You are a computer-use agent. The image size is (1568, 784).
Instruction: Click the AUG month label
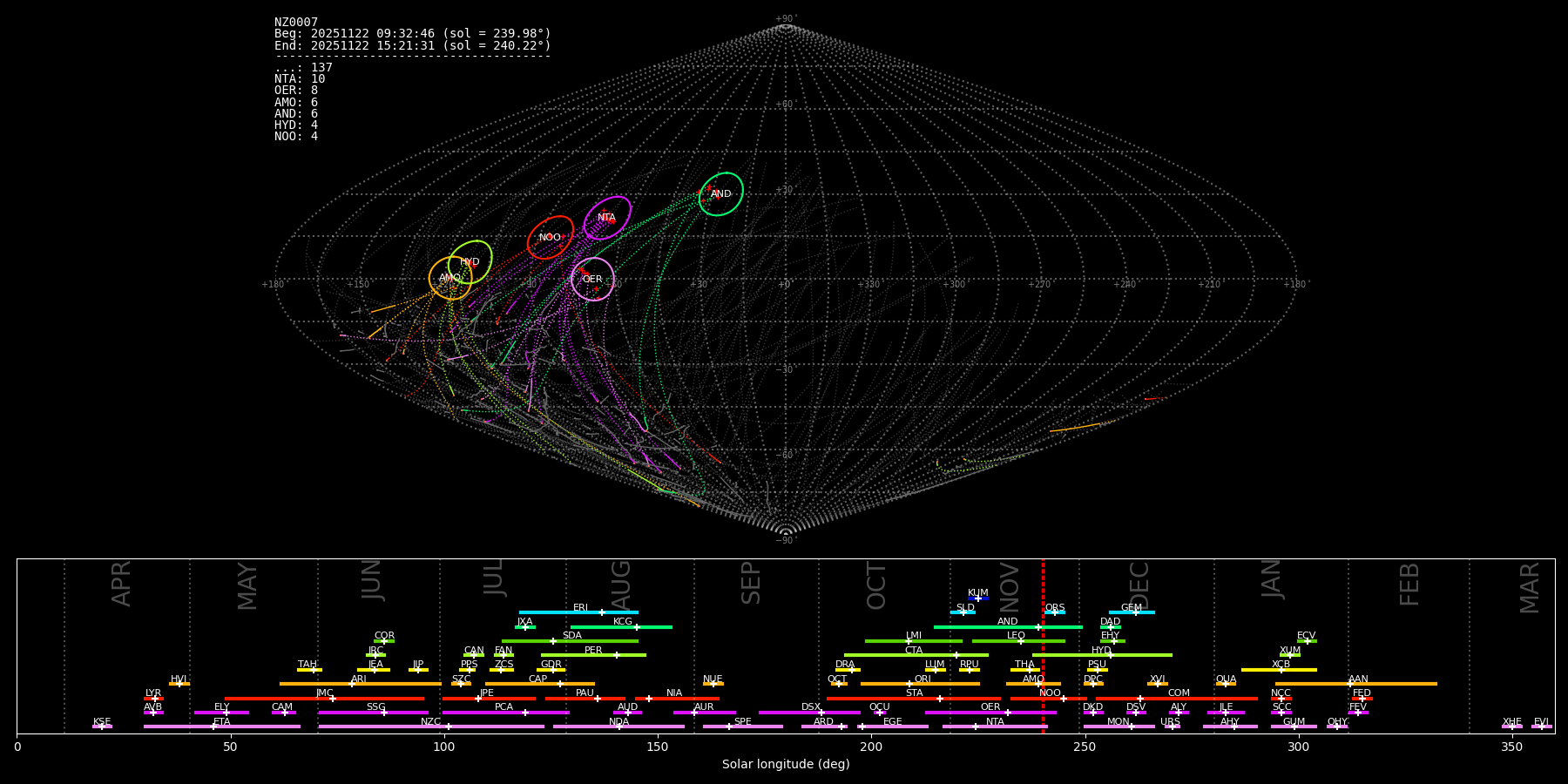point(621,585)
